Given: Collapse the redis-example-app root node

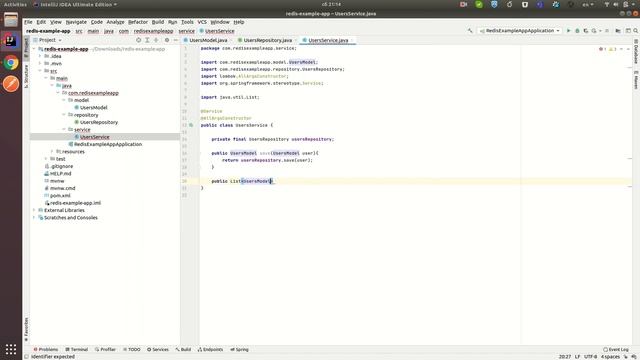Looking at the screenshot, I should click(x=34, y=49).
